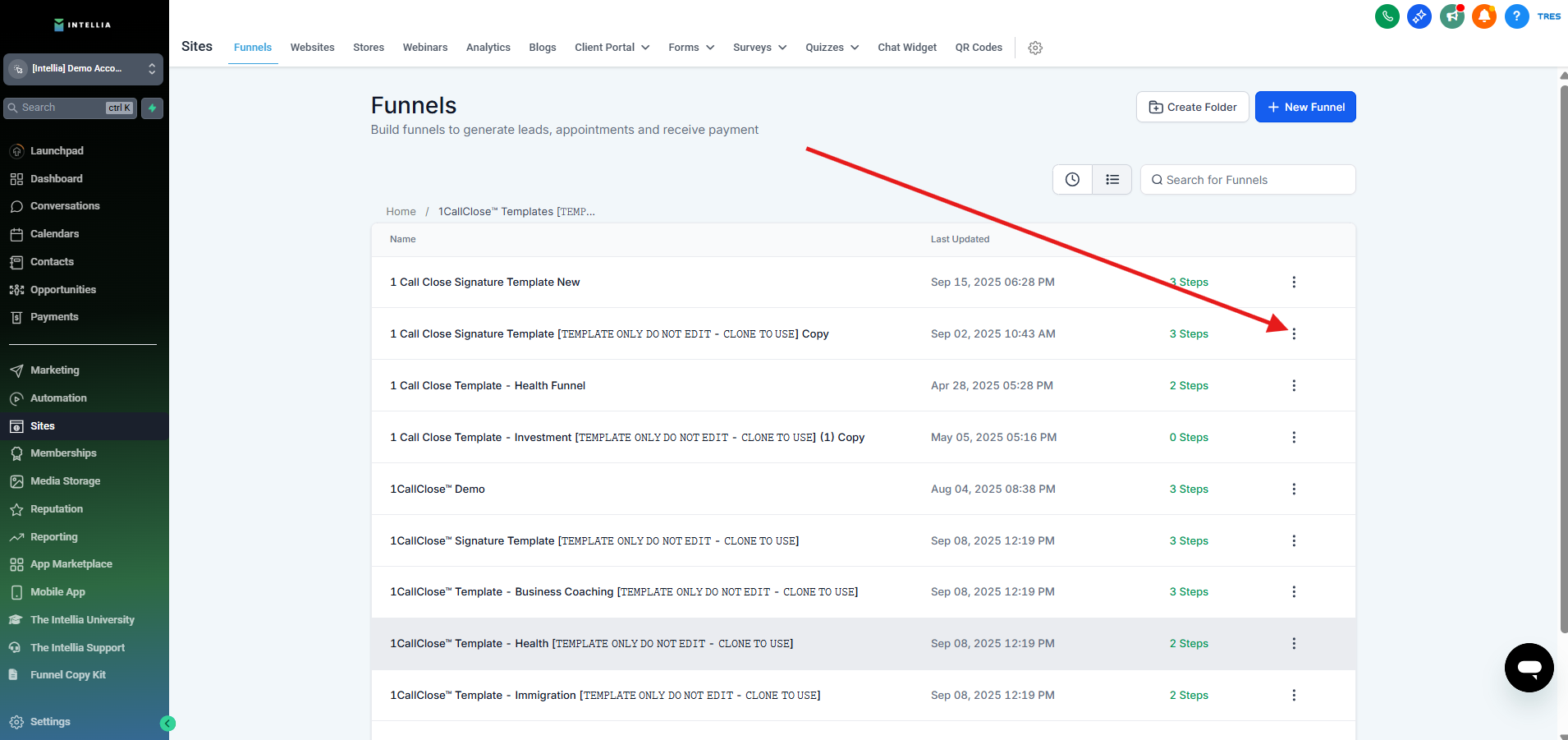
Task: Click the sidebar Search box
Action: pos(71,108)
